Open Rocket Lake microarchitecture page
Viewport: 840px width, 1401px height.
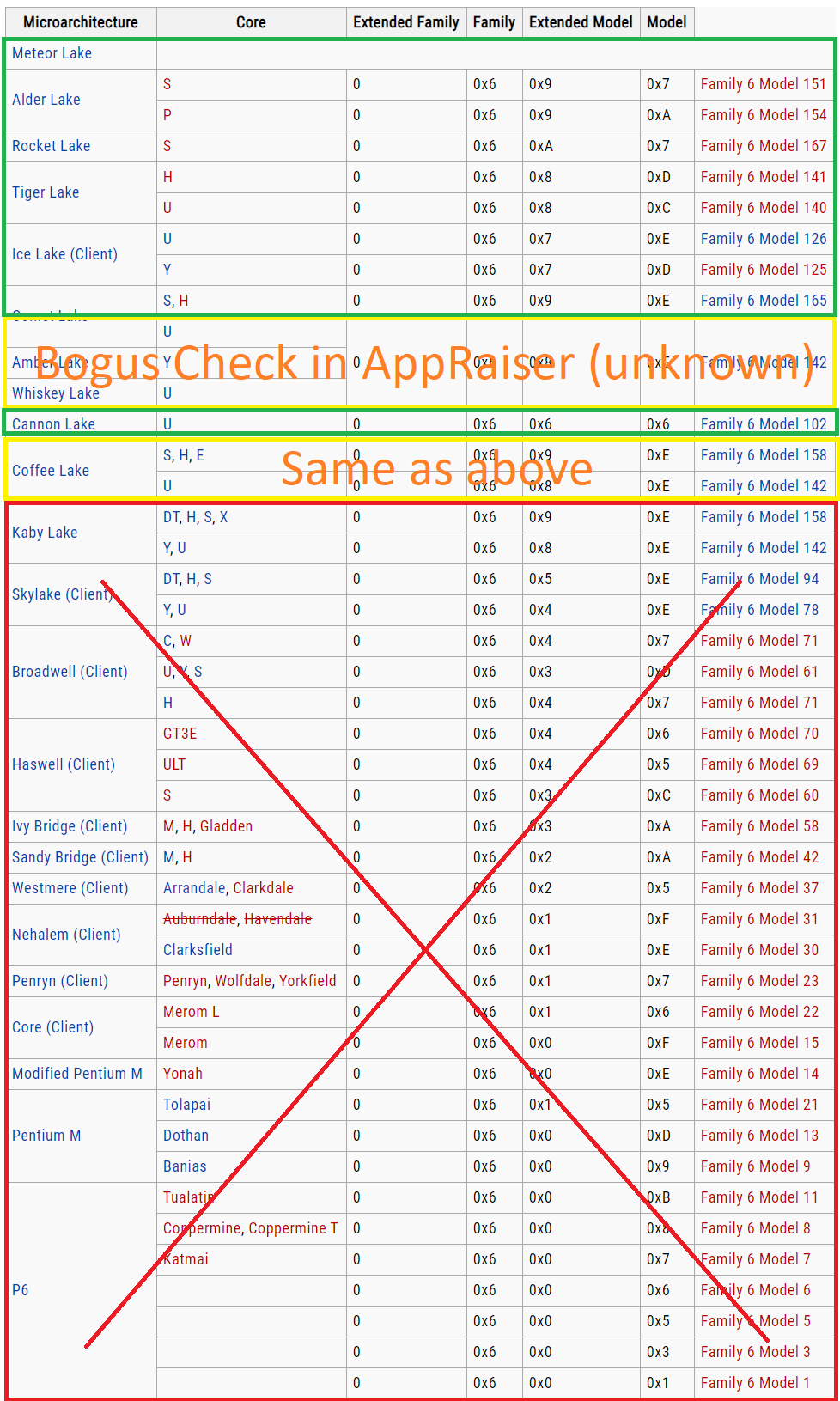(51, 146)
